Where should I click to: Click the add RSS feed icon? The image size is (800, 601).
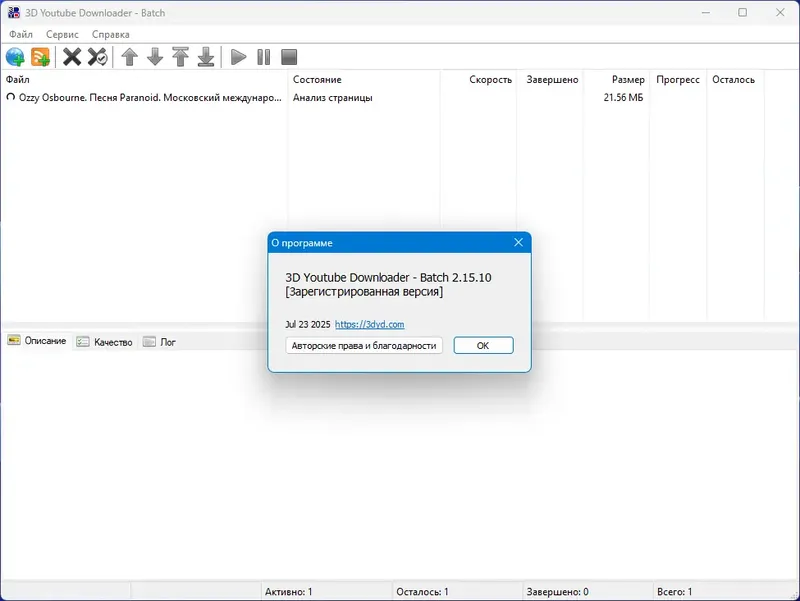pyautogui.click(x=40, y=57)
